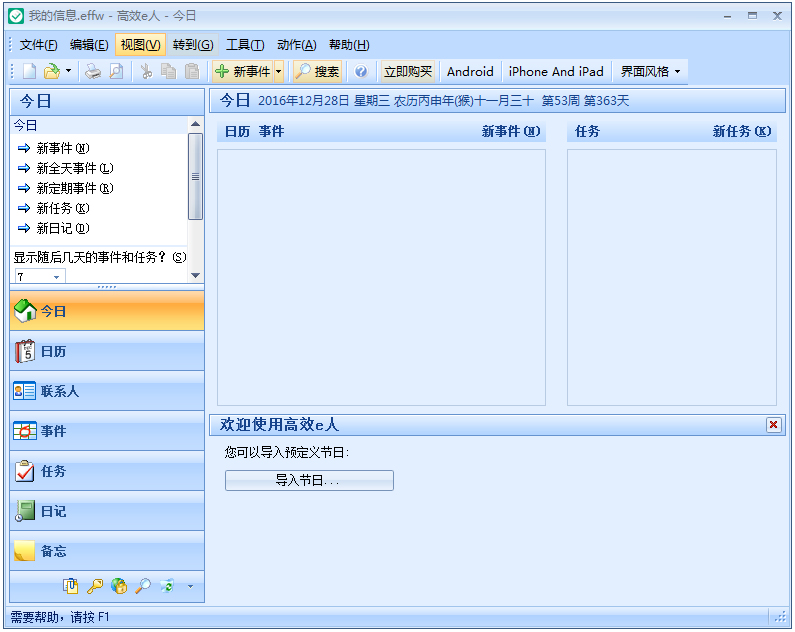795x632 pixels.
Task: Click the empty tasks list area
Action: [x=672, y=277]
